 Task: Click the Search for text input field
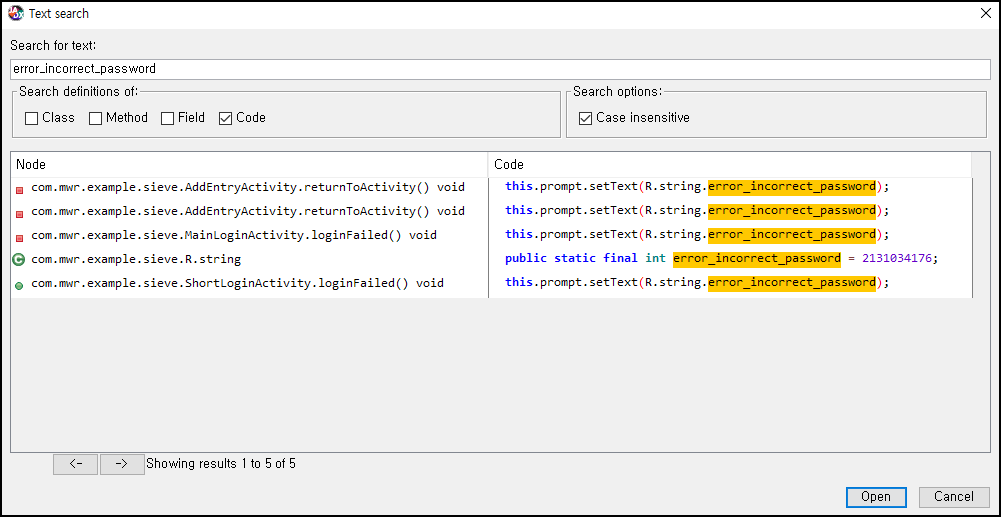500,69
